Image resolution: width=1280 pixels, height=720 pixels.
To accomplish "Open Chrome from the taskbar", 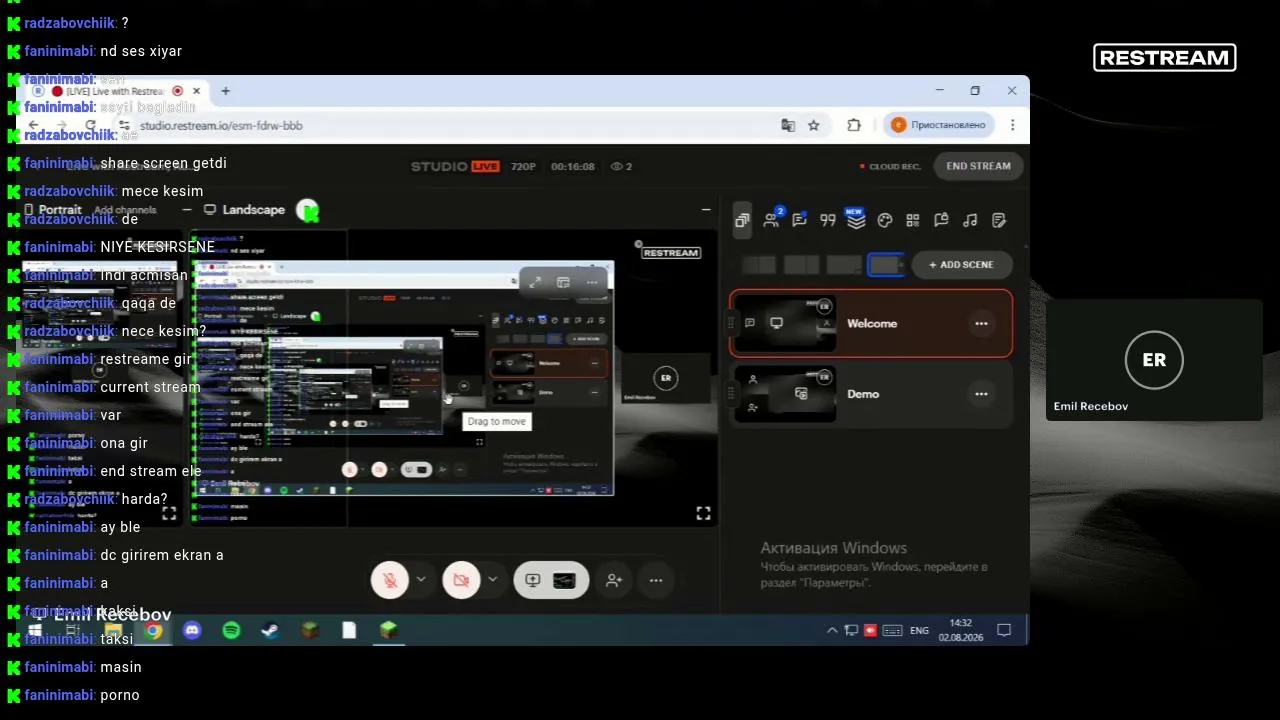I will [x=153, y=630].
